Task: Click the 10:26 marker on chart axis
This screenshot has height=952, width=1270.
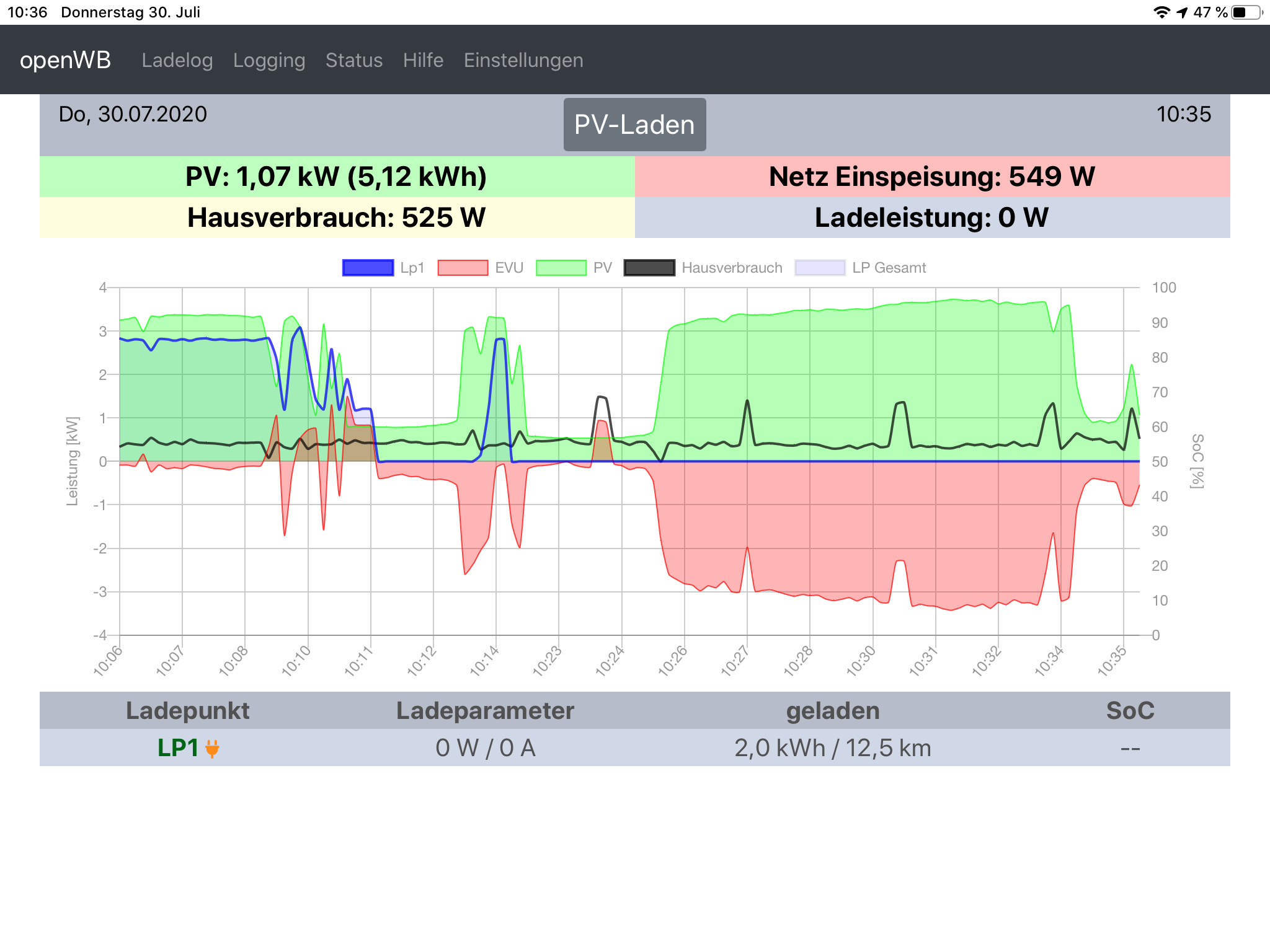Action: point(673,660)
